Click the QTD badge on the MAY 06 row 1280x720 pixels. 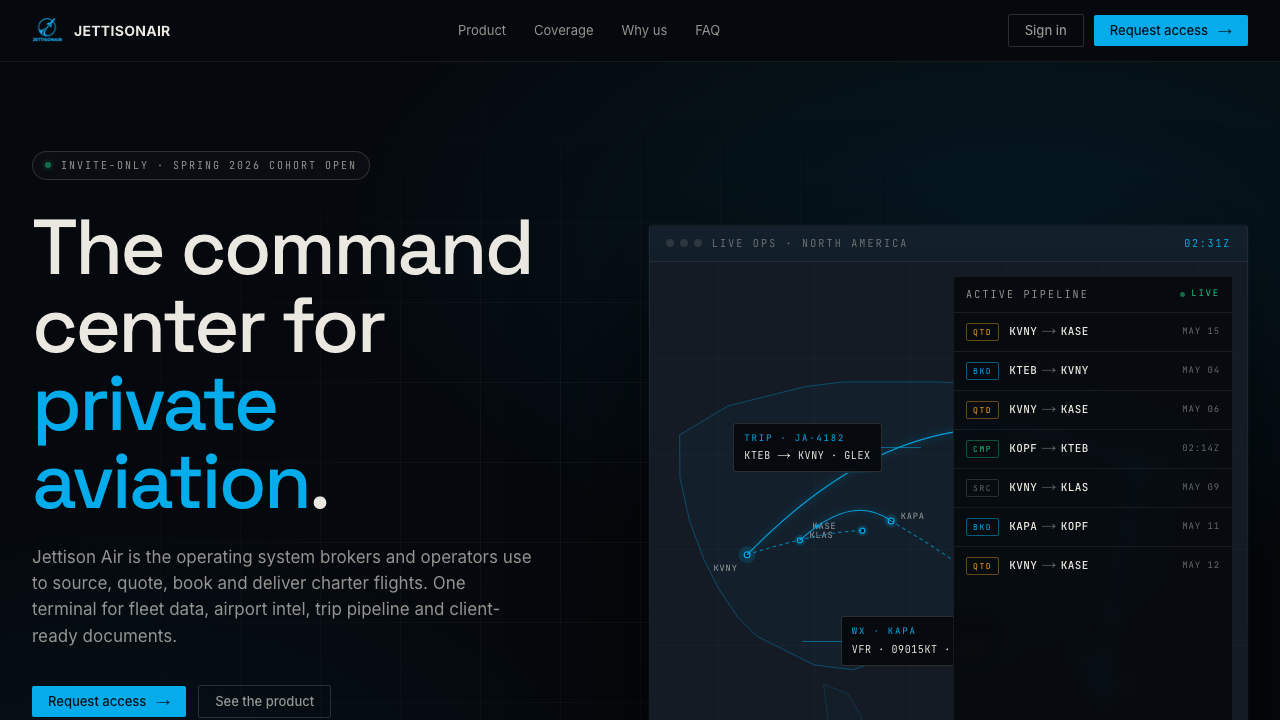coord(982,410)
